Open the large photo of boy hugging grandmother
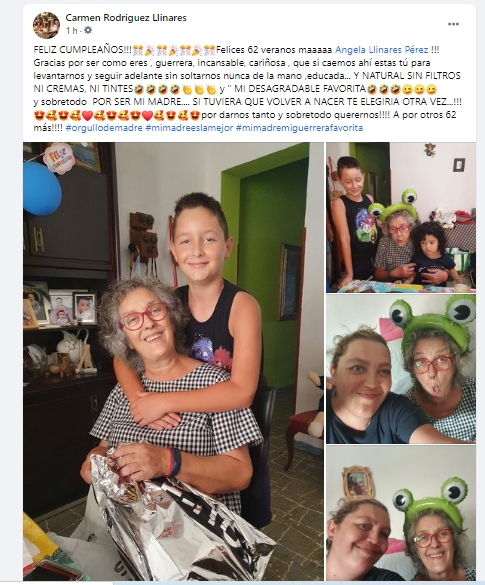 (x=173, y=362)
